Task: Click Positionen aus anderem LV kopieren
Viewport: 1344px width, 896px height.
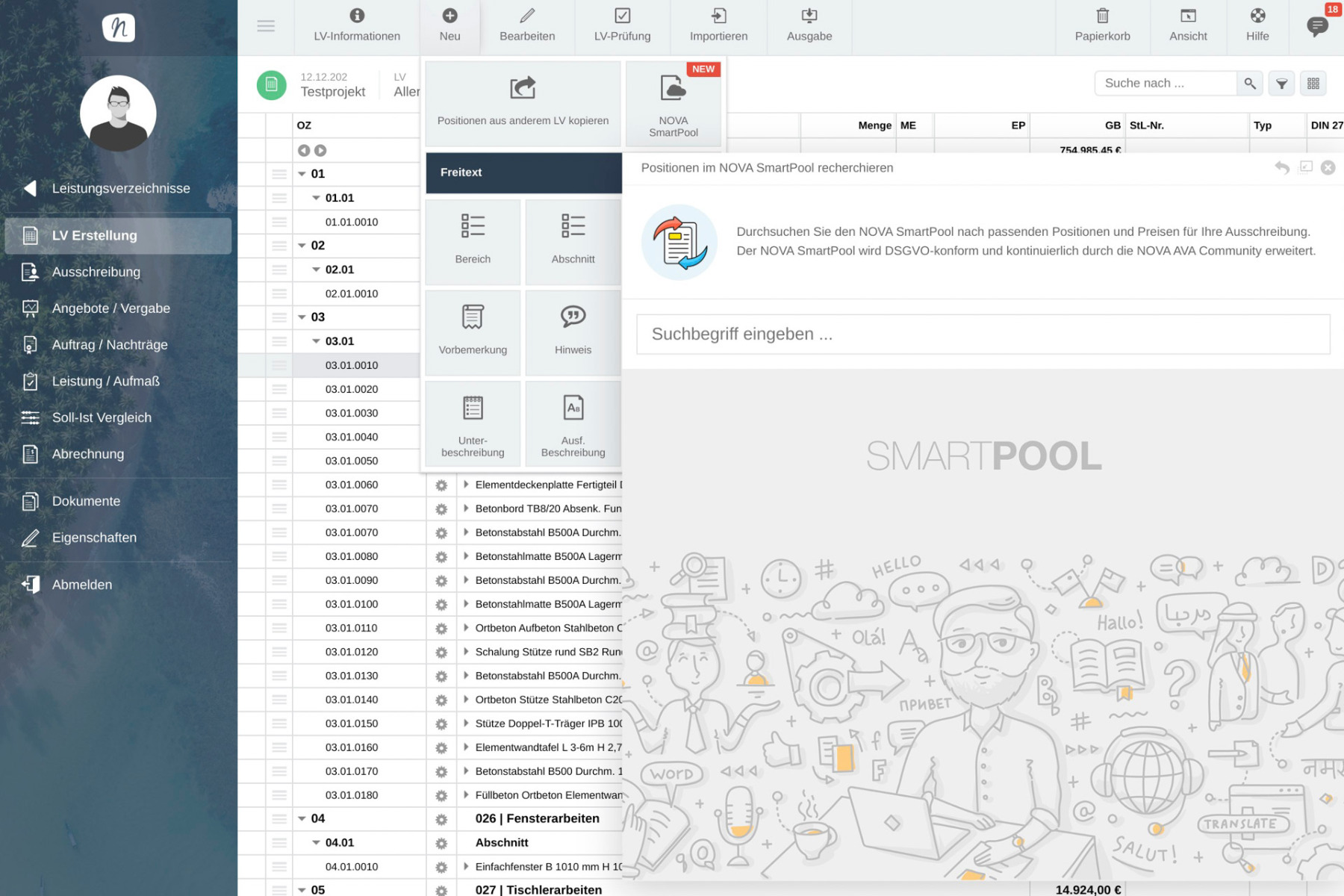Action: pyautogui.click(x=523, y=101)
